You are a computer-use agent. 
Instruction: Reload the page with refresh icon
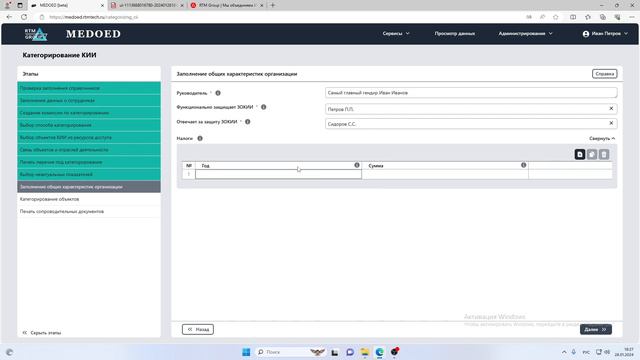[24, 17]
